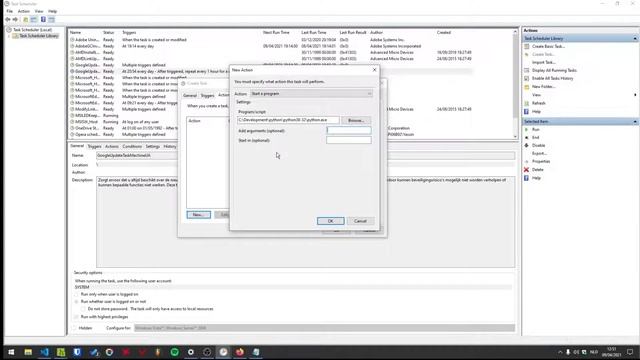
Task: Open Spotify from the taskbar
Action: 175,352
